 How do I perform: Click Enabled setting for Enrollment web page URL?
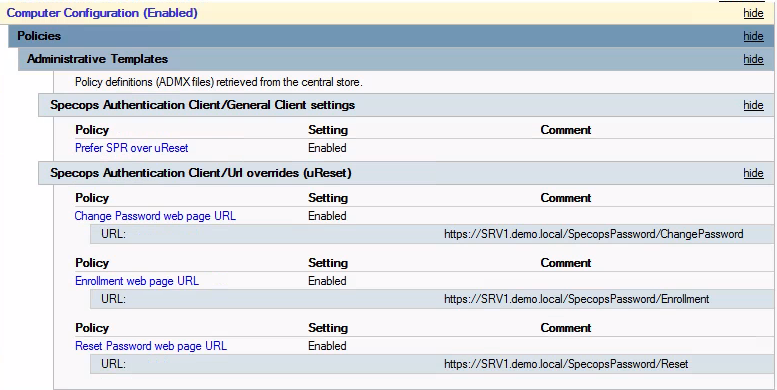tap(327, 281)
